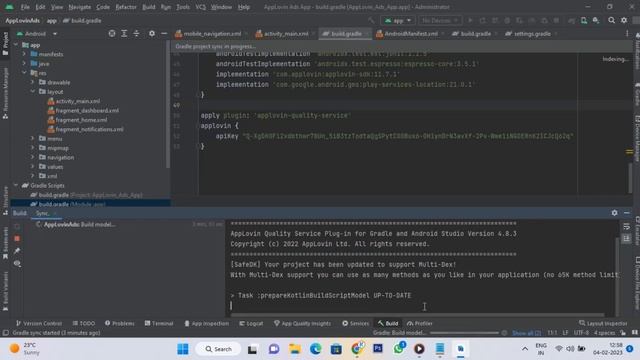
Task: Expand the drawable folder
Action: [33, 82]
